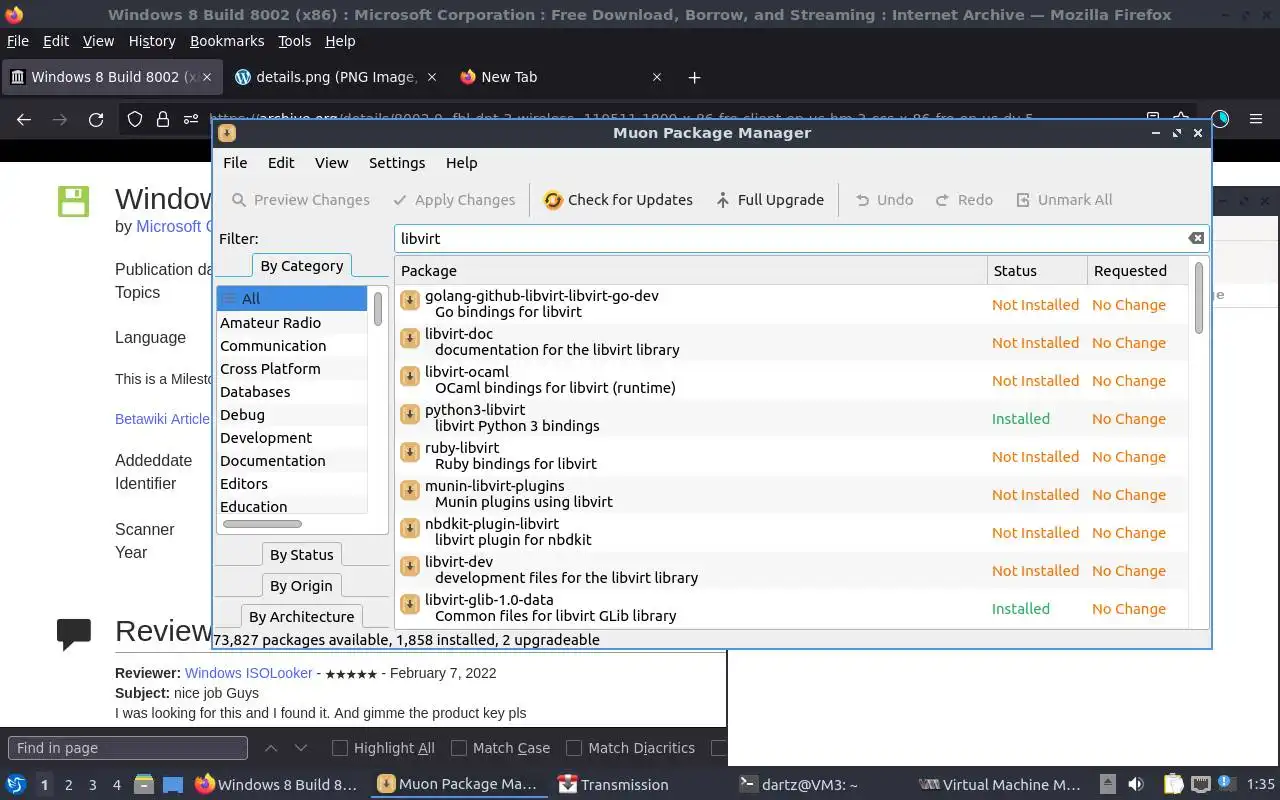Click find previous arrow in find bar

click(271, 748)
